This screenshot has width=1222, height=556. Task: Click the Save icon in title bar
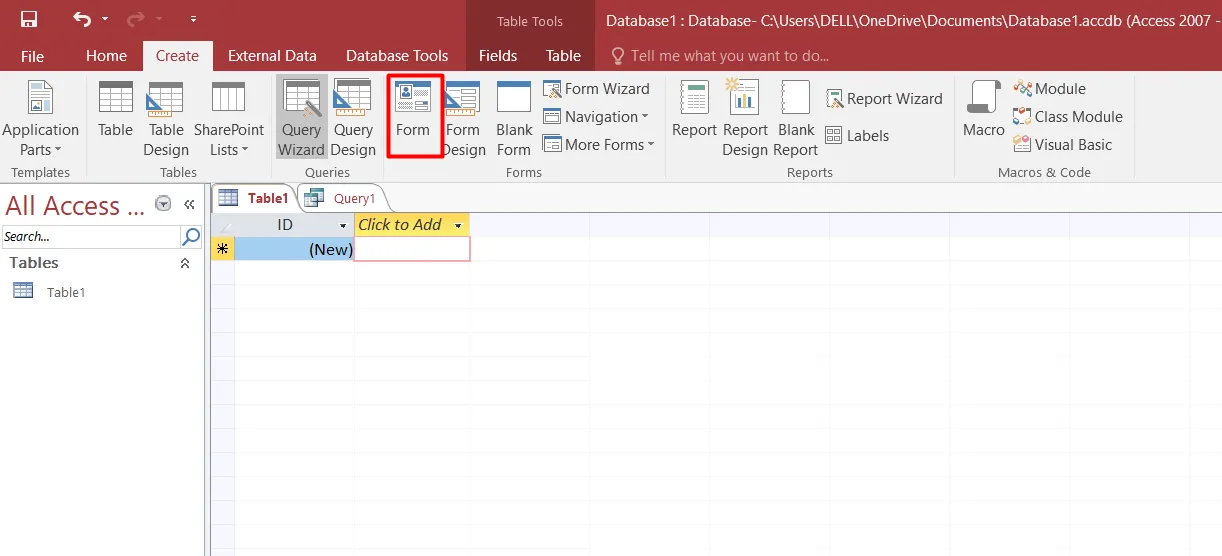(x=29, y=19)
